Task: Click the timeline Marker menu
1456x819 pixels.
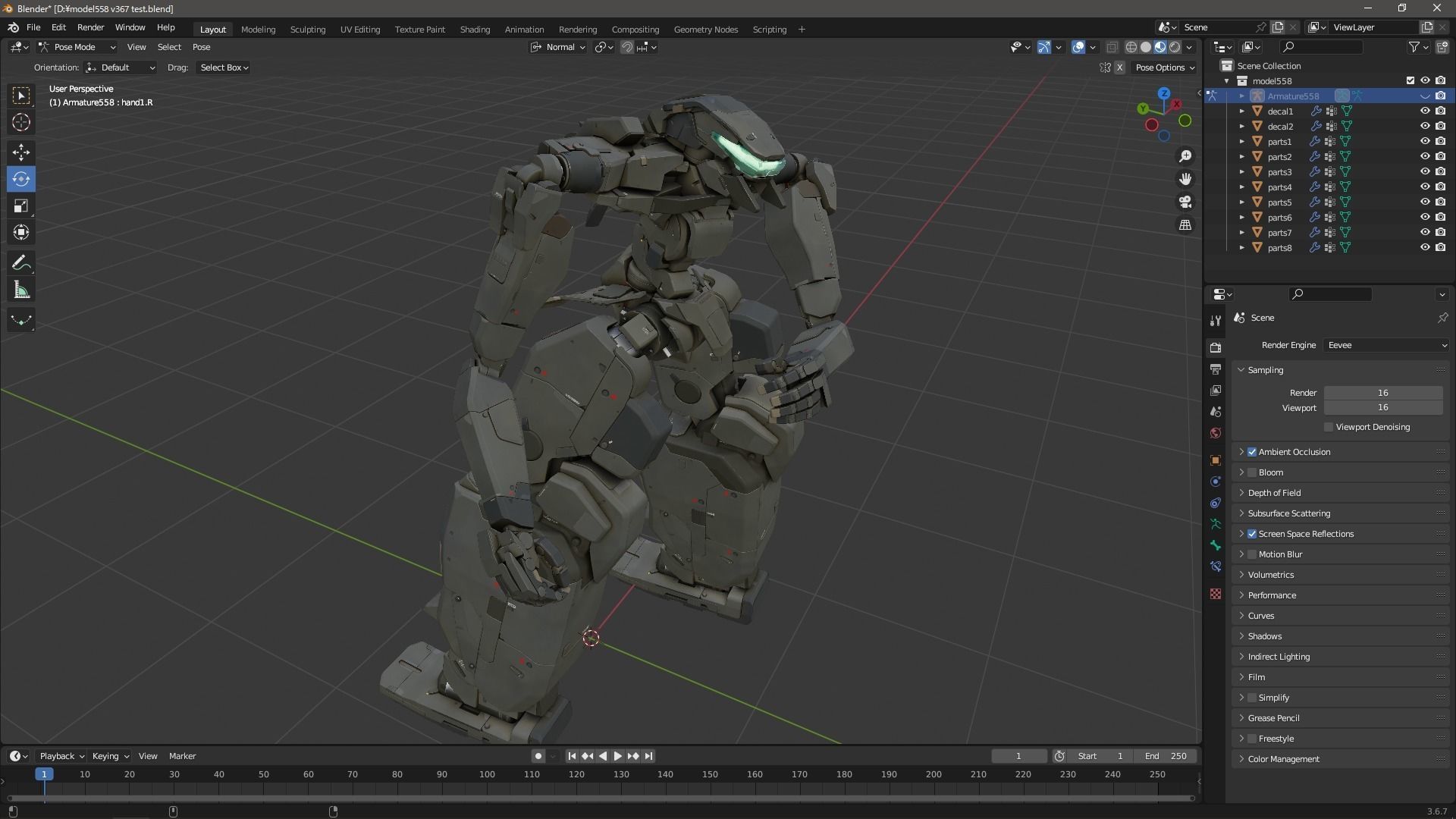Action: tap(182, 756)
